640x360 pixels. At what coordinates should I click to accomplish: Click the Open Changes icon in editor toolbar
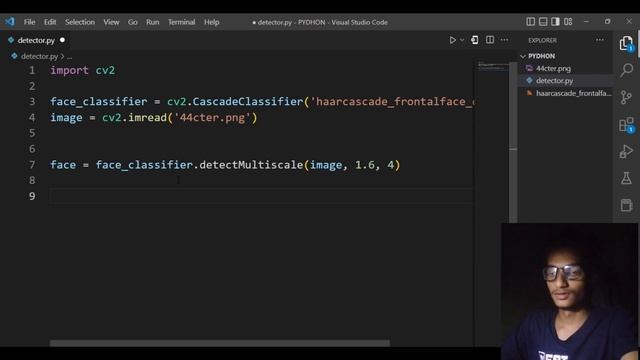pos(474,40)
